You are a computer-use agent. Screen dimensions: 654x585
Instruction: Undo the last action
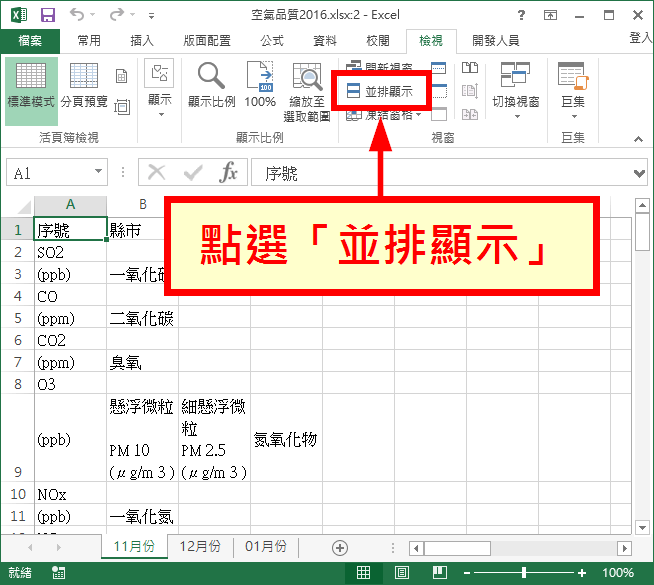point(77,15)
